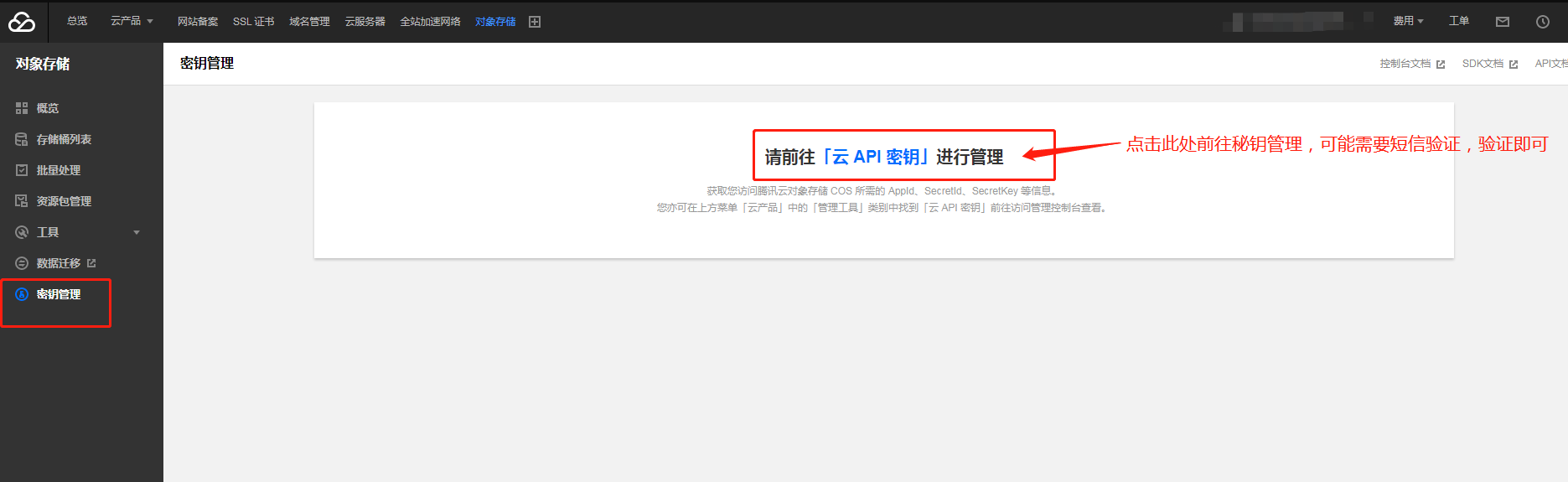Screen dimensions: 1568x482
Task: Open 全站加速网络 in the top navigation
Action: click(x=431, y=22)
